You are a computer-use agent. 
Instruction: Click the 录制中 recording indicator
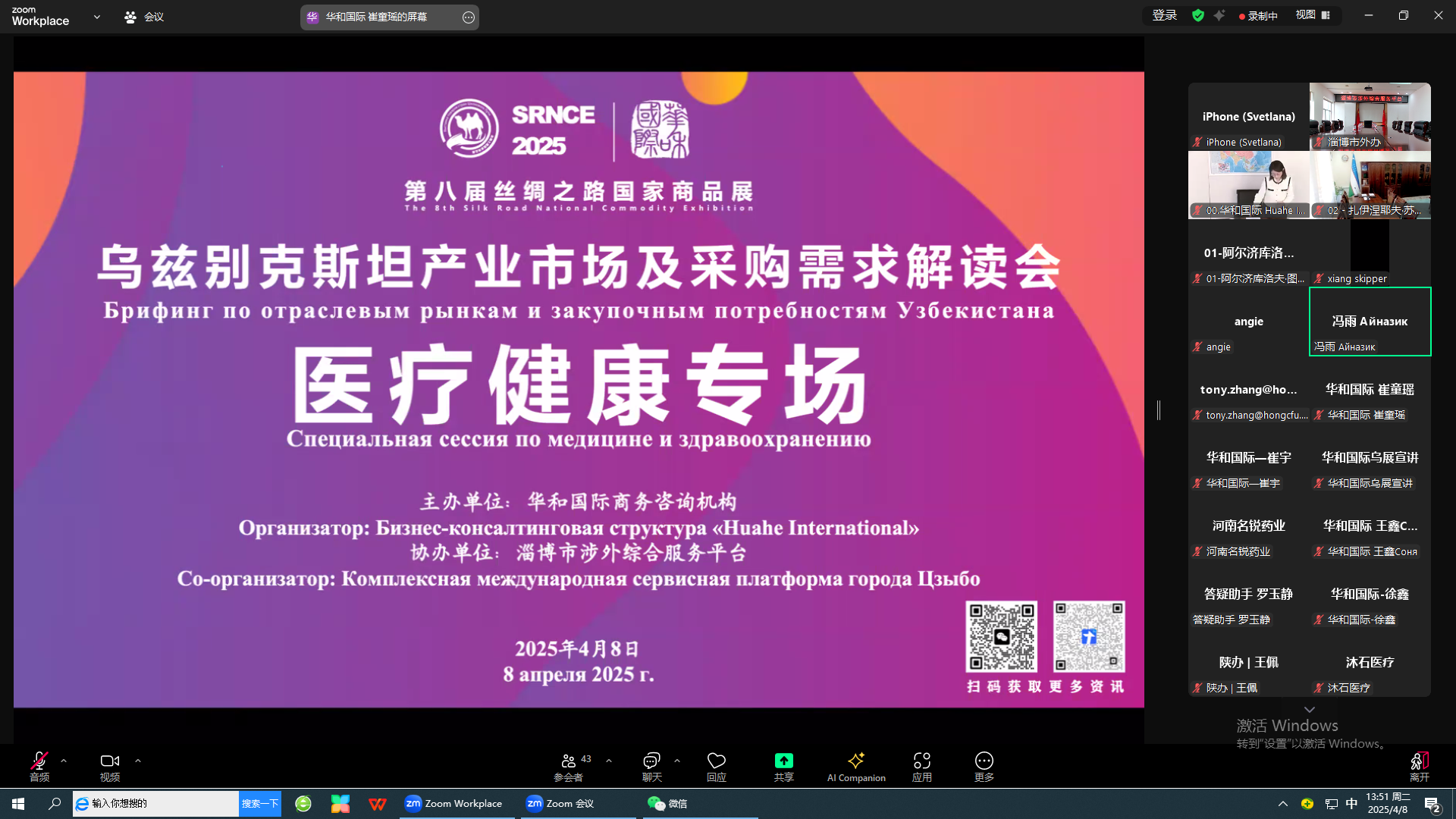[1258, 16]
